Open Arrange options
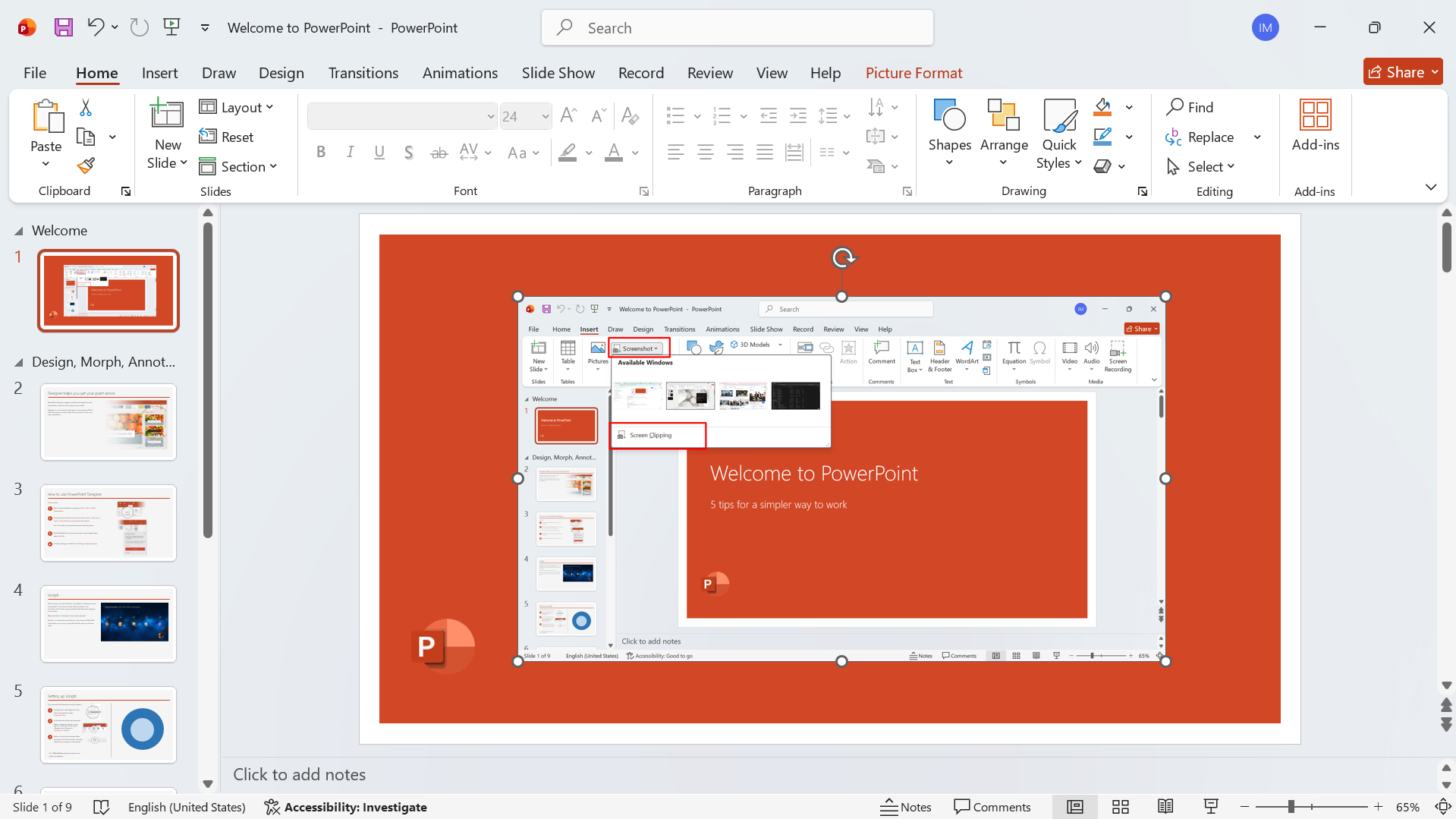Screen dimensions: 1456x819 click(1004, 134)
